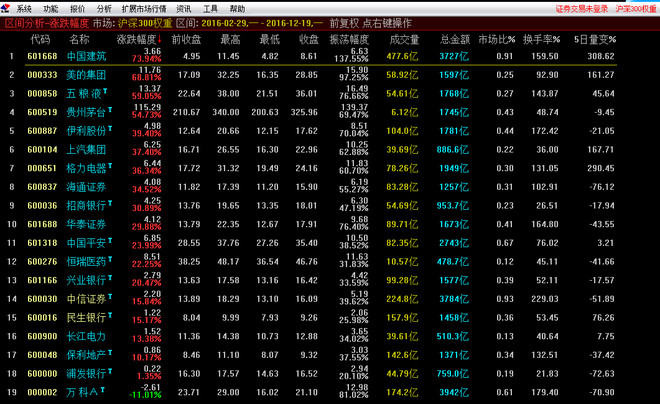This screenshot has width=660, height=404.
Task: Click stock code 000002
Action: pos(42,392)
